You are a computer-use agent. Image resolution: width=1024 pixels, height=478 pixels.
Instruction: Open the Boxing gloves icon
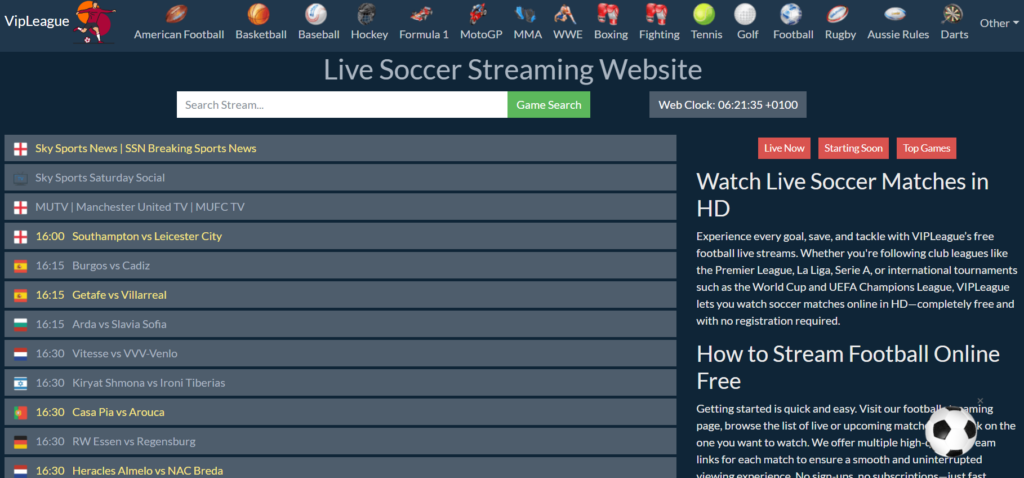click(x=608, y=14)
